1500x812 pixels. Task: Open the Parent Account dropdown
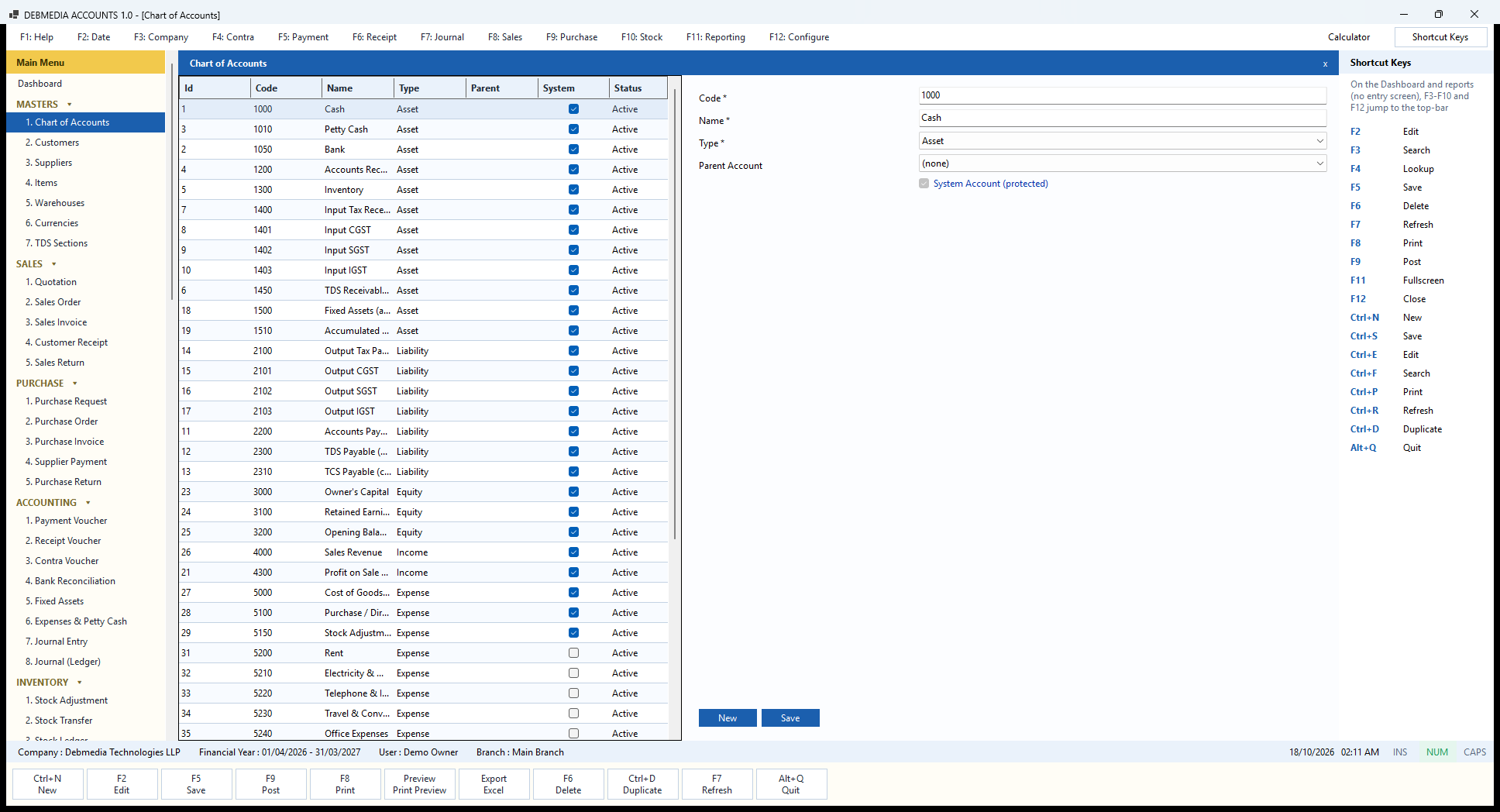[x=1123, y=163]
